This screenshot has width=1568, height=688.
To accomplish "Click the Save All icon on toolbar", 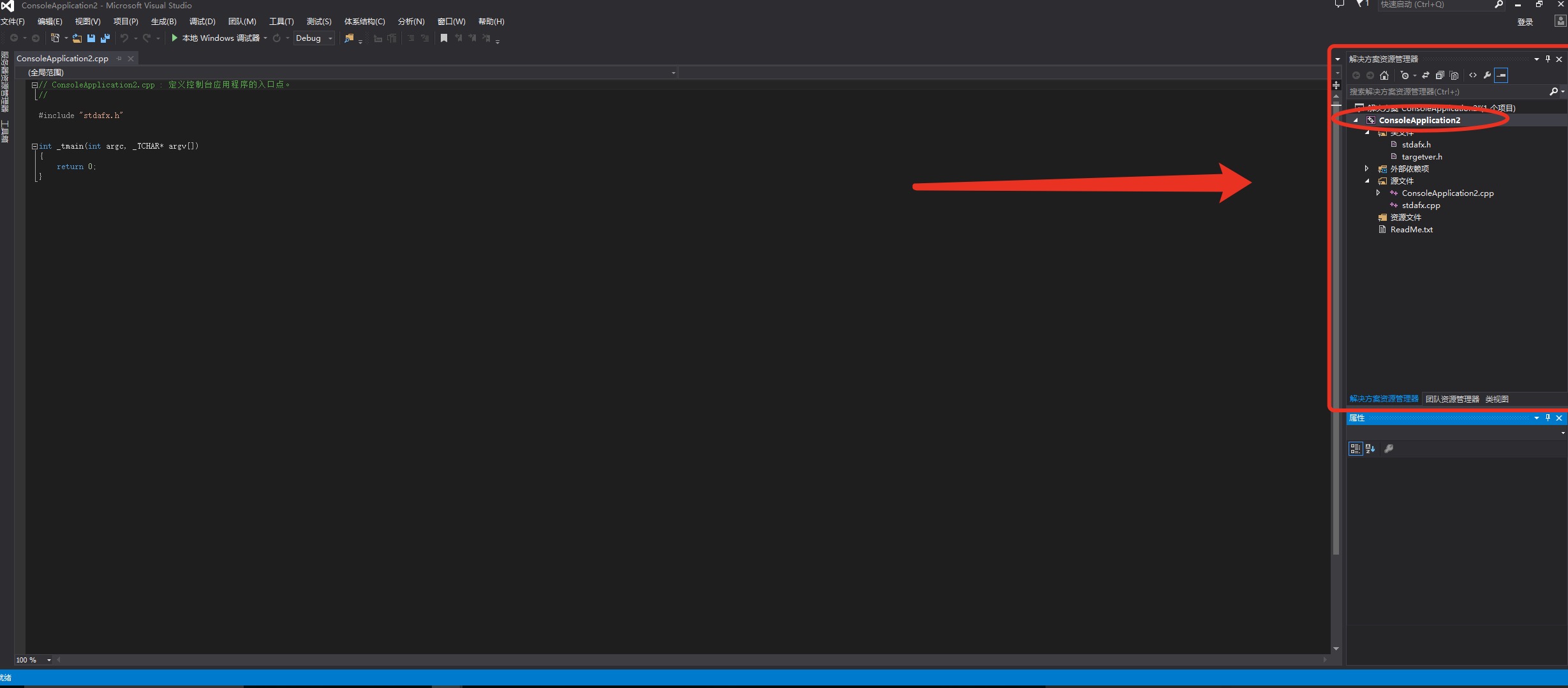I will point(104,38).
